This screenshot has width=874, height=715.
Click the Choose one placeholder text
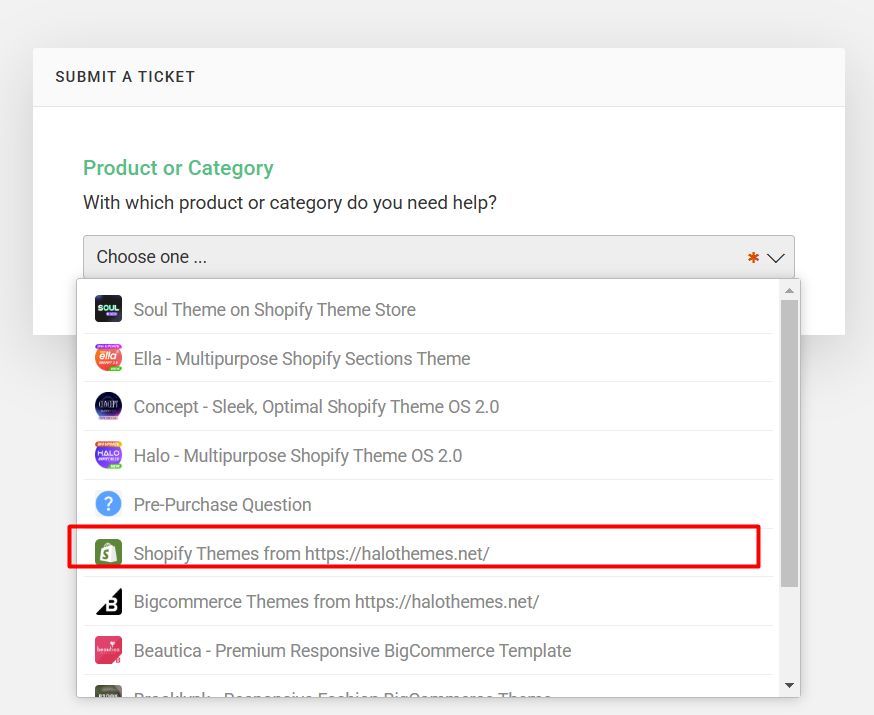click(152, 257)
